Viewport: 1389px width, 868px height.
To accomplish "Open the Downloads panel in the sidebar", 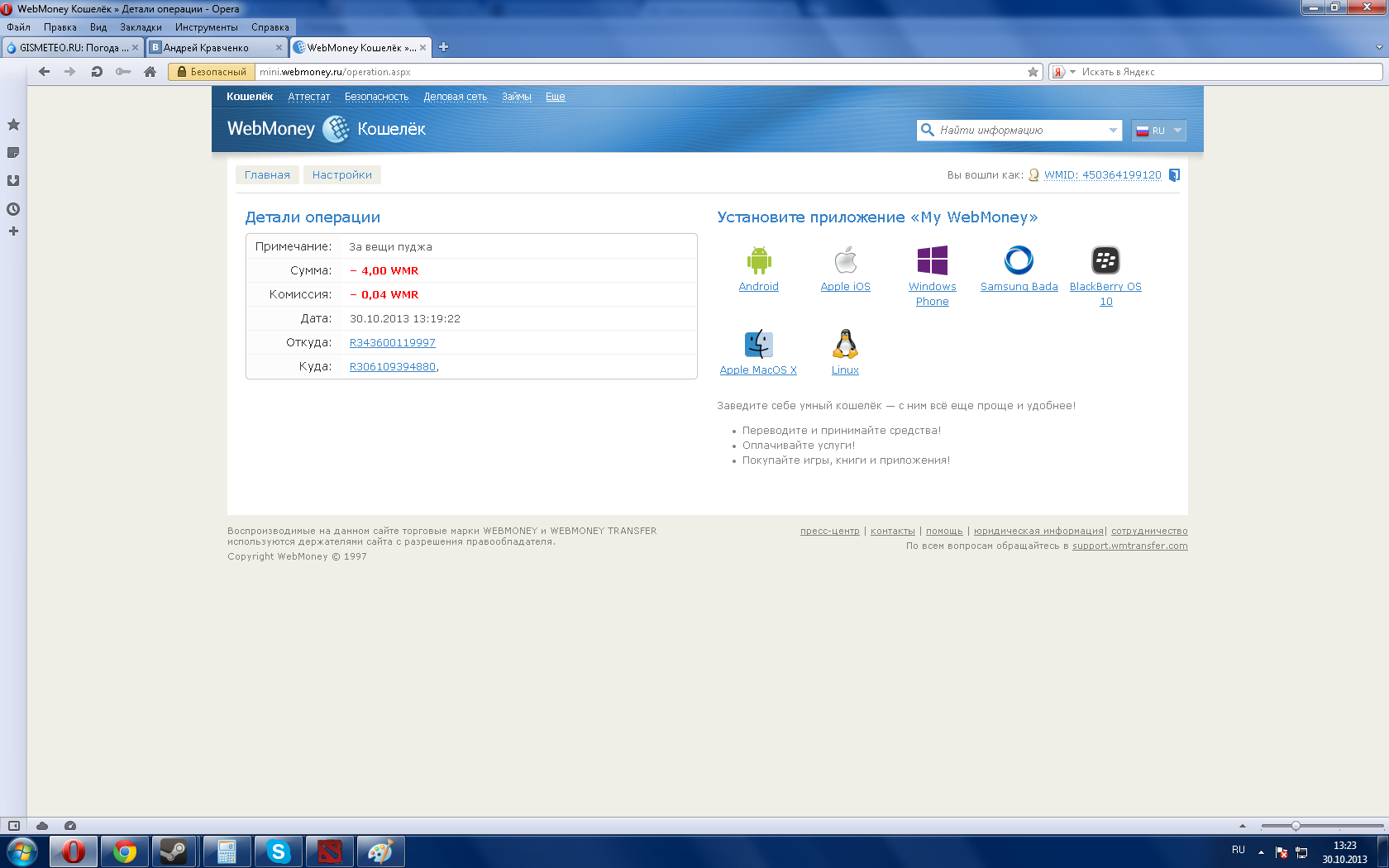I will coord(13,181).
